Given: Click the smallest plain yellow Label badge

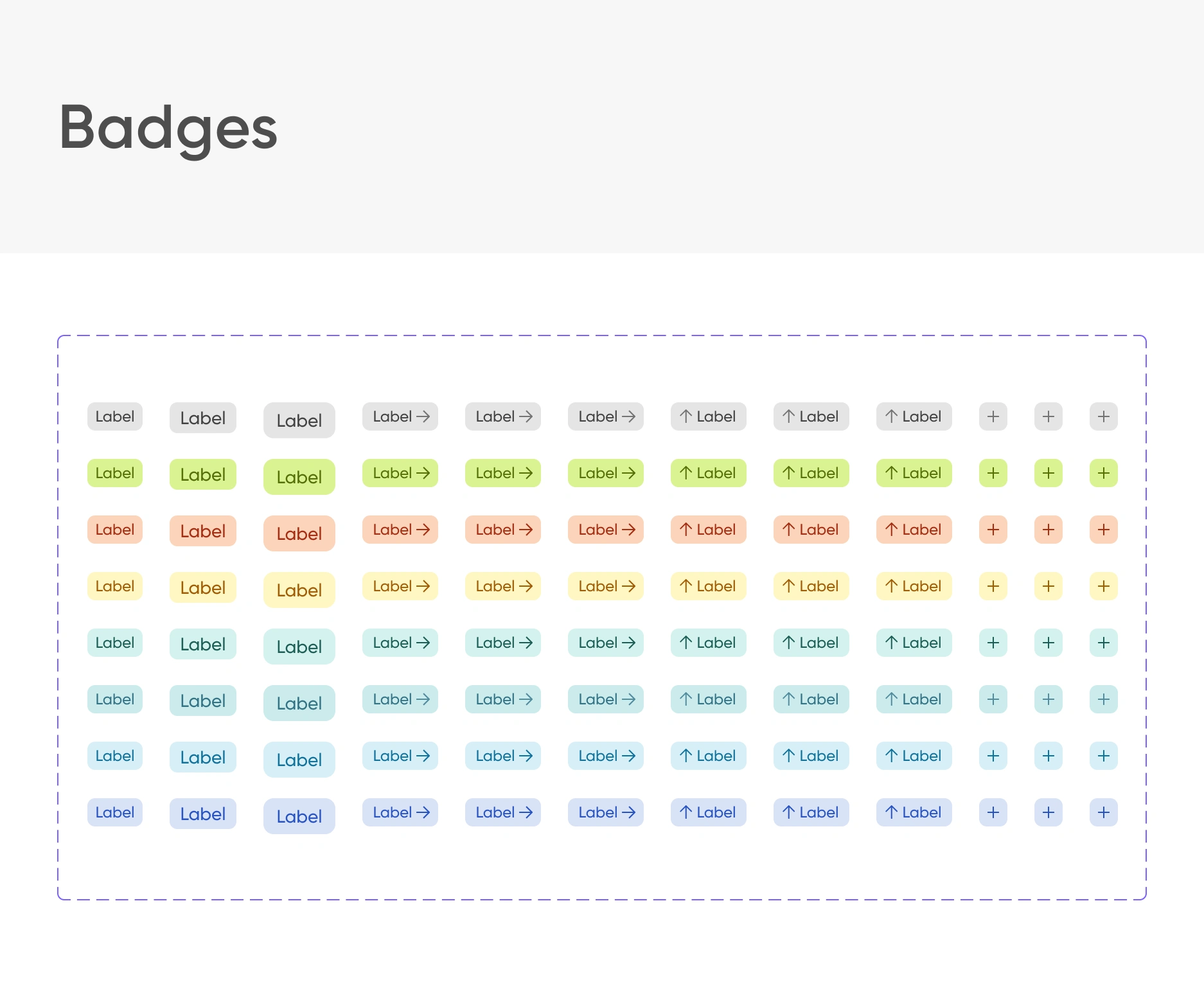Looking at the screenshot, I should tap(115, 586).
